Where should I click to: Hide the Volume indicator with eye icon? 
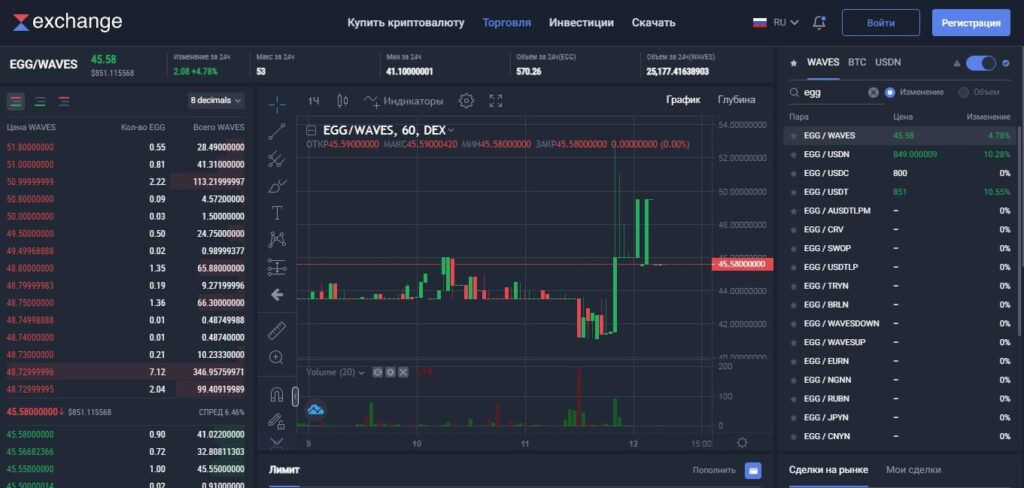(377, 372)
